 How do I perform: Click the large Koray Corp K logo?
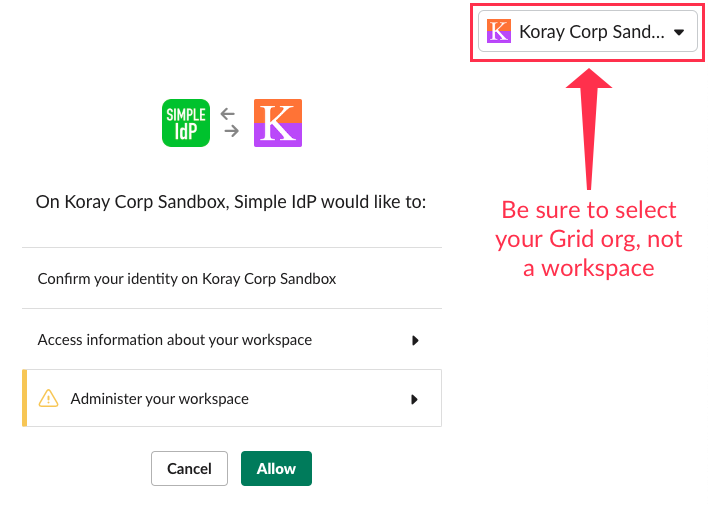[278, 123]
